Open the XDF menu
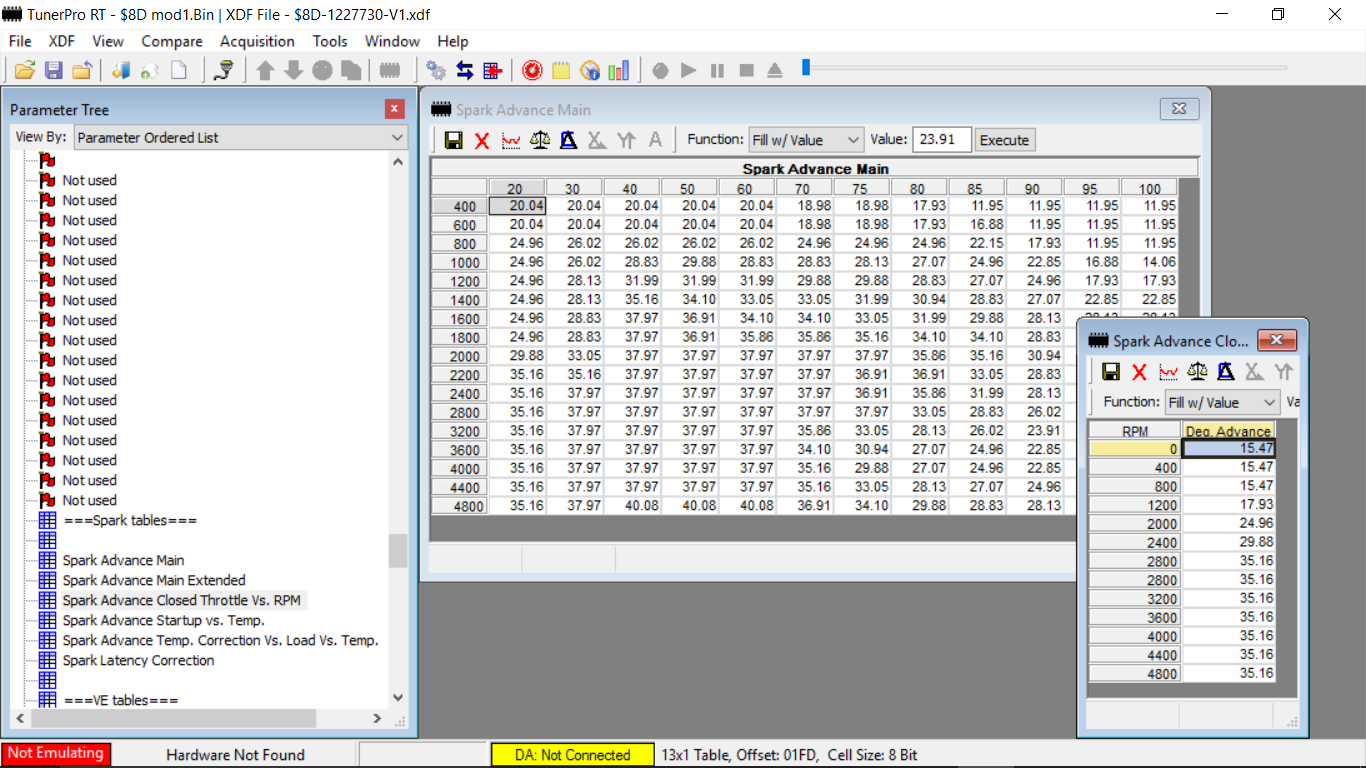This screenshot has height=768, width=1366. pyautogui.click(x=62, y=41)
